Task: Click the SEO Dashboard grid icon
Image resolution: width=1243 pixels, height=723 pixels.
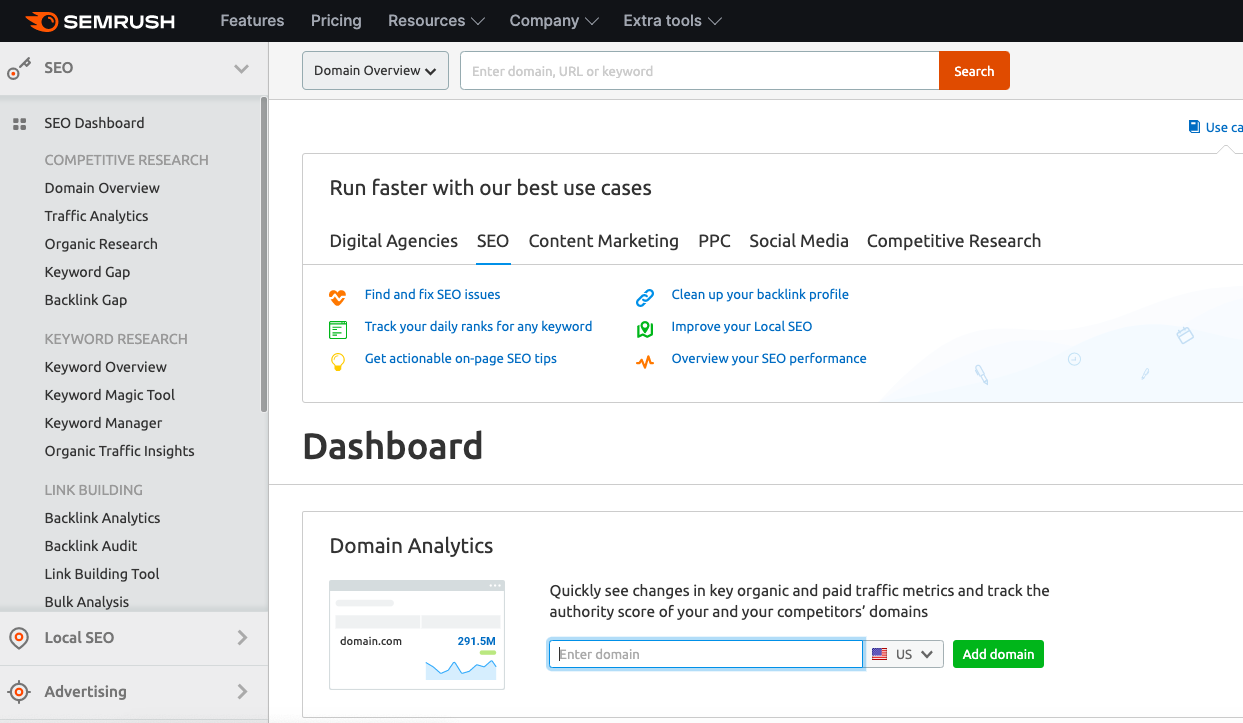Action: pos(19,124)
